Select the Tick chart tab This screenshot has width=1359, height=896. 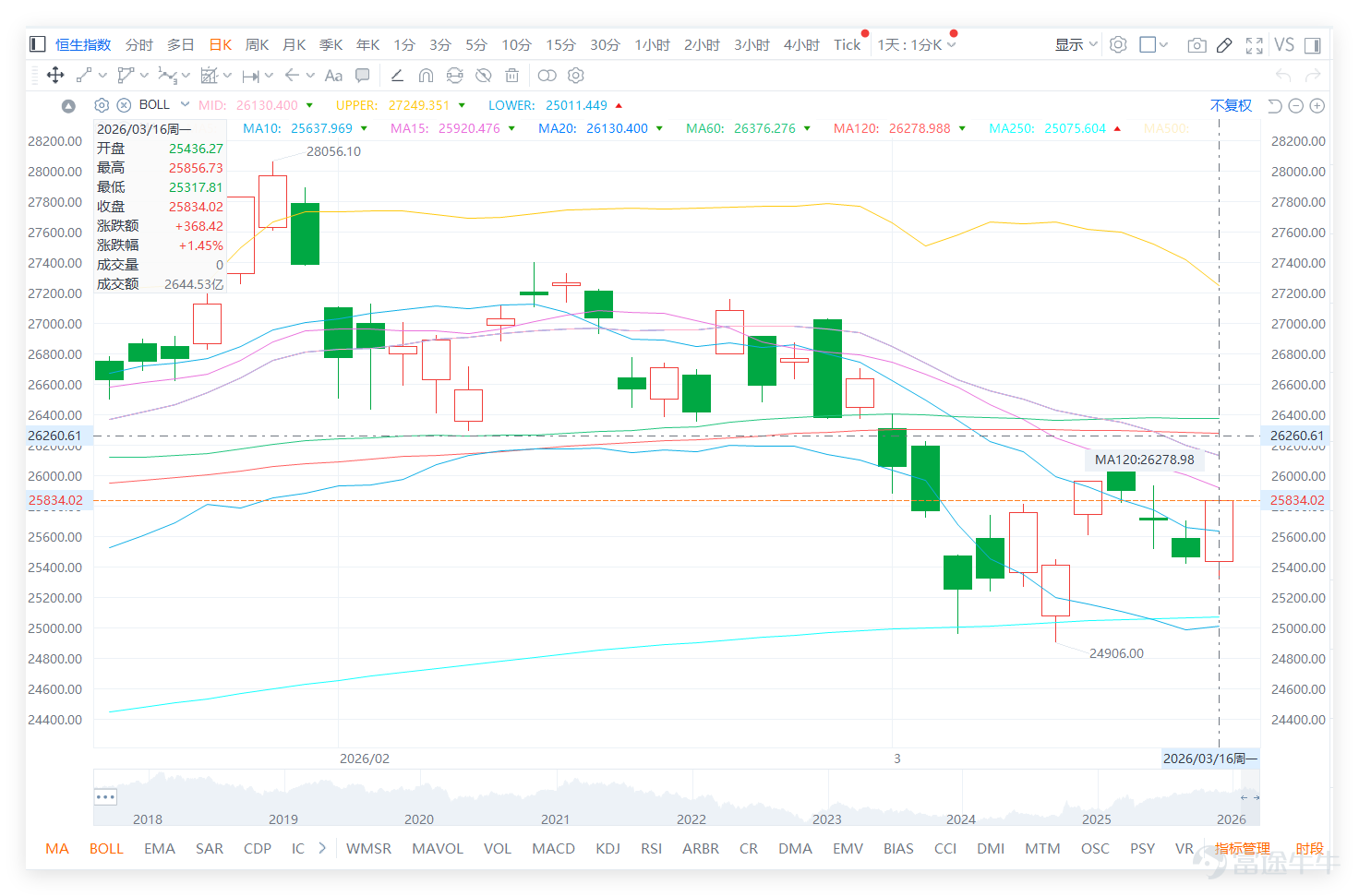[x=847, y=44]
